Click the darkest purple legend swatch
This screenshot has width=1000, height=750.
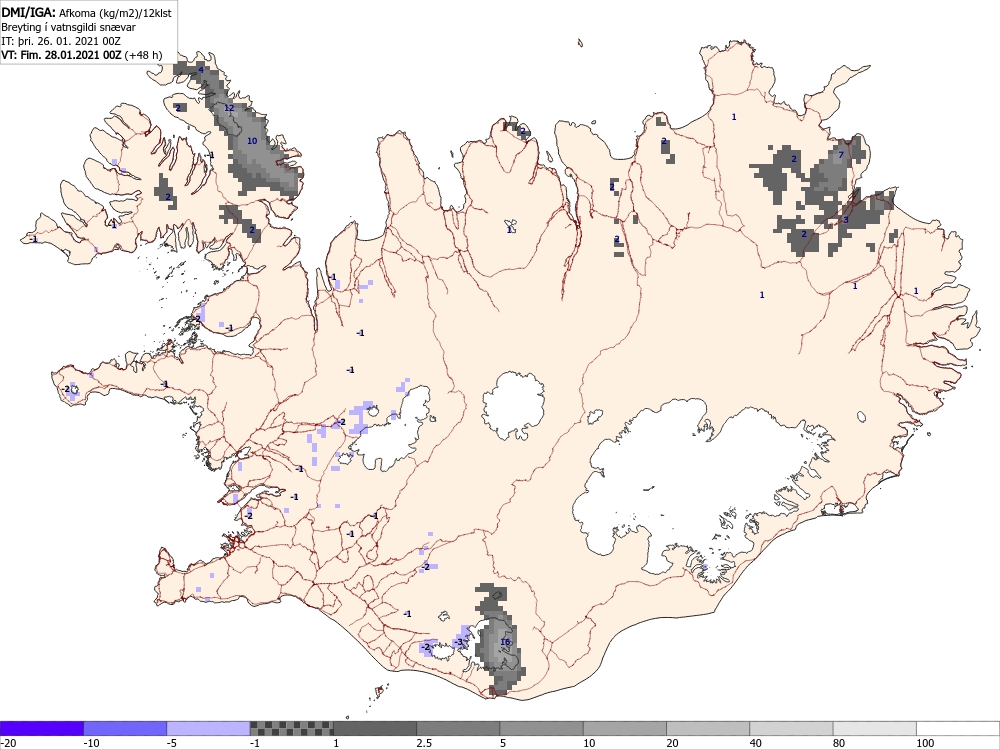point(41,728)
